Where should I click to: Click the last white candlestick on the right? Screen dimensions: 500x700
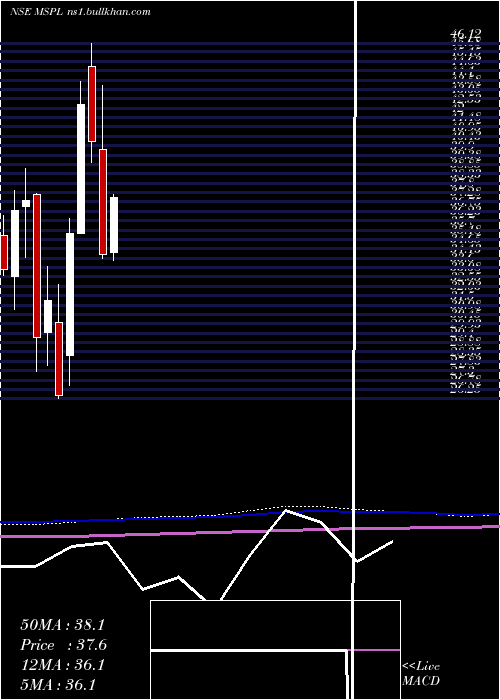click(114, 225)
